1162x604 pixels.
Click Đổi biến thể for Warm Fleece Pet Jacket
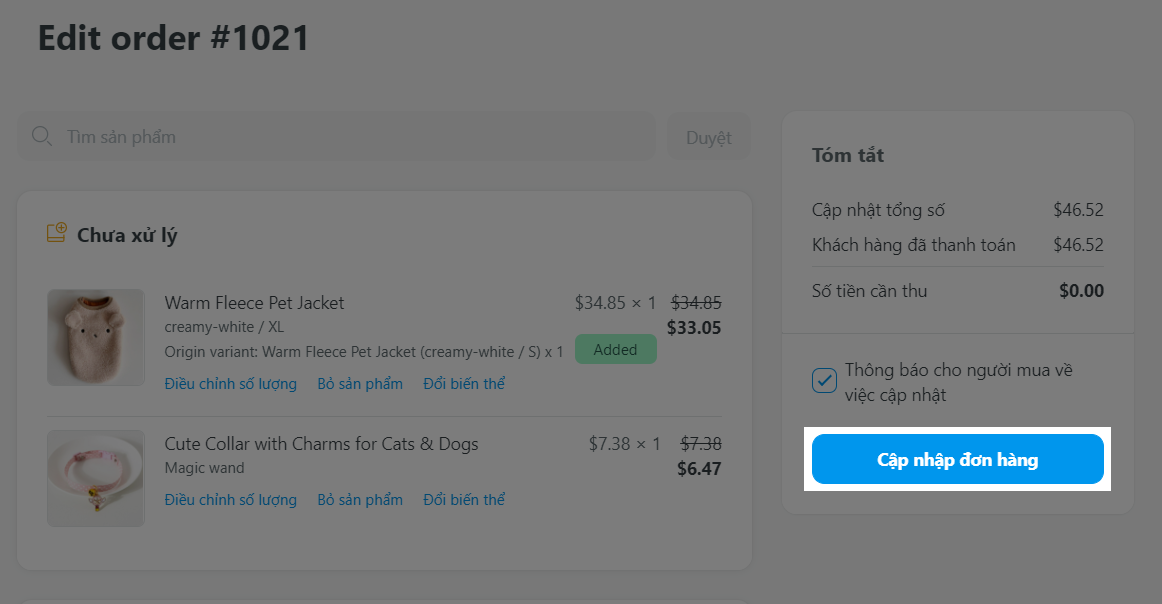[464, 384]
